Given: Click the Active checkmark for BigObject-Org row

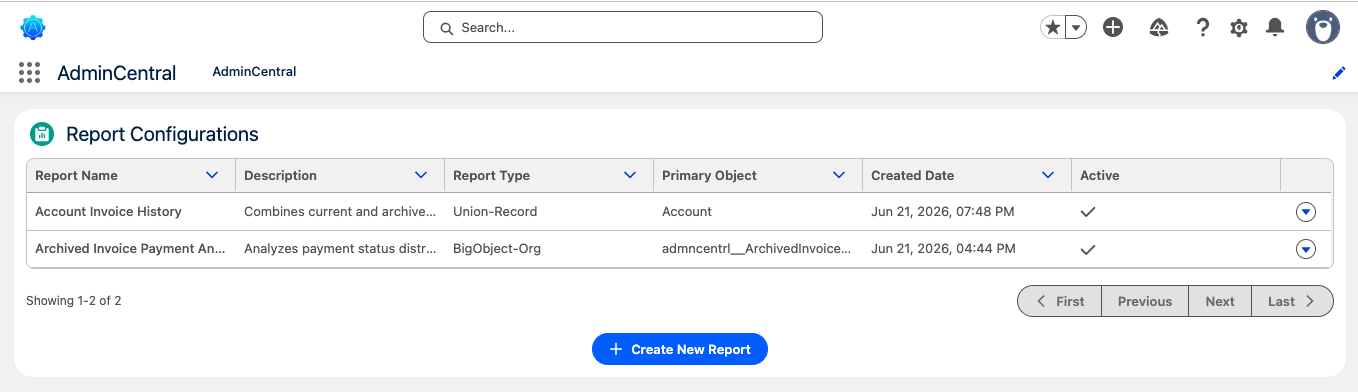Looking at the screenshot, I should tap(1088, 249).
